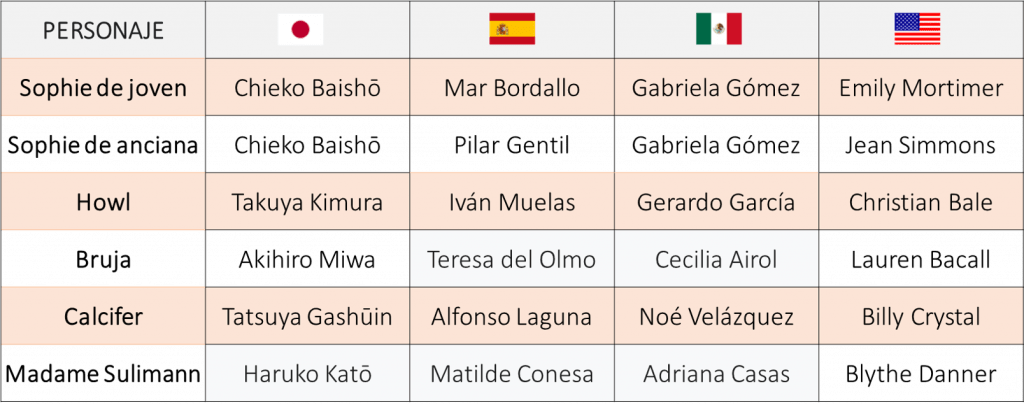Click the Bruja character cell

pos(103,259)
